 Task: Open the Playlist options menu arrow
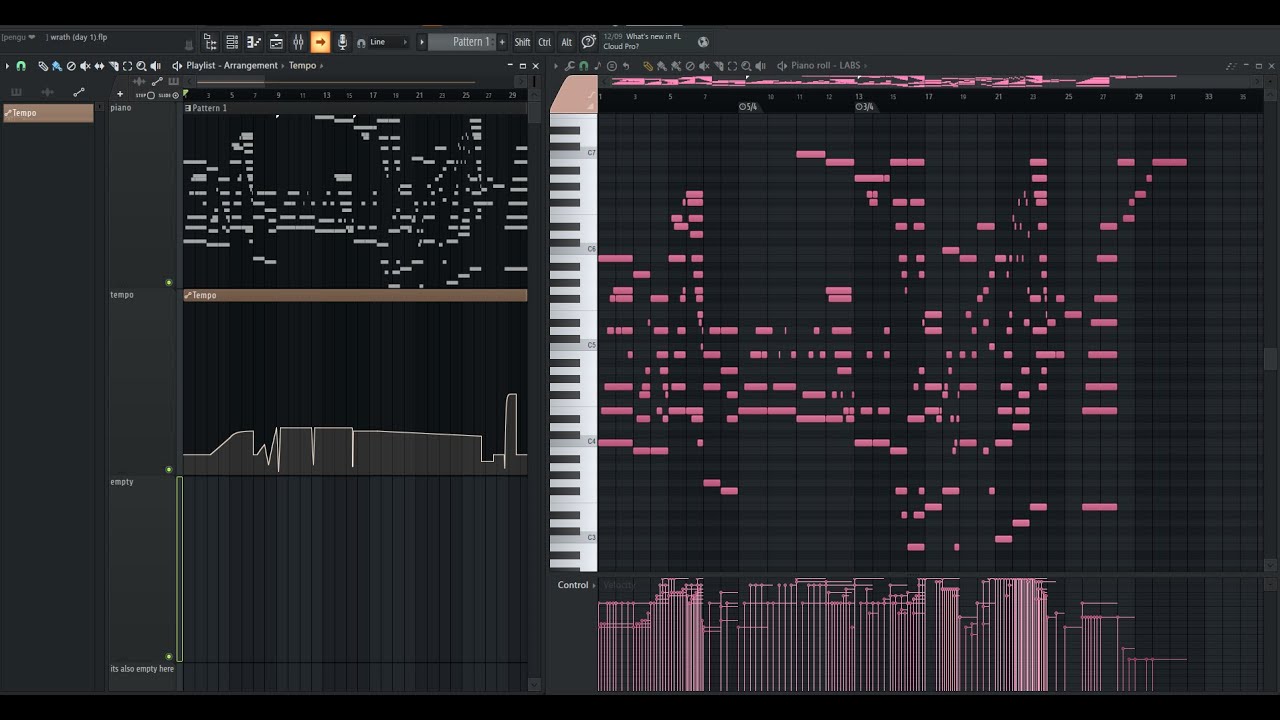click(x=7, y=66)
